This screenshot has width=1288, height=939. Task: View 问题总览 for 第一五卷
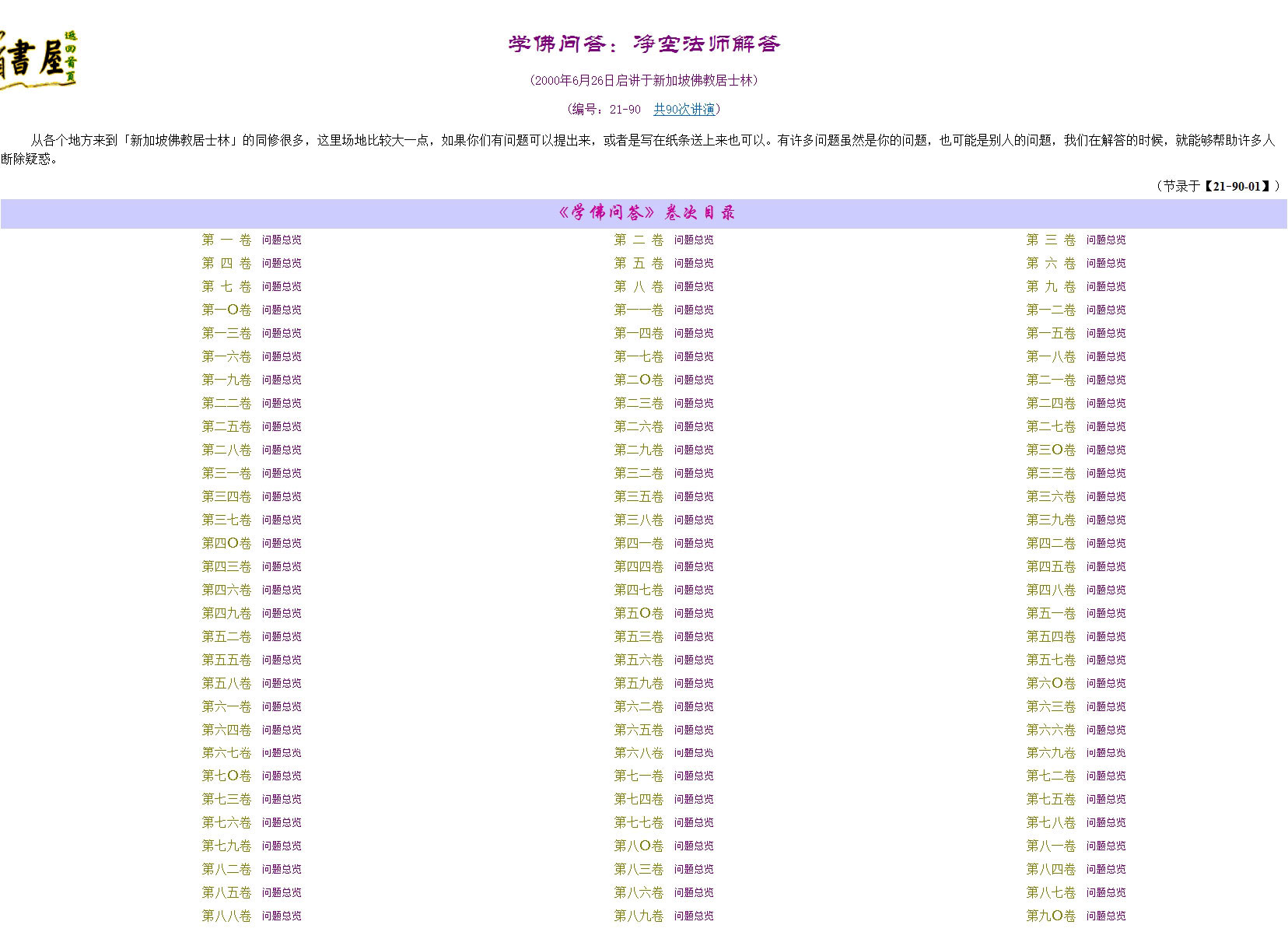(1105, 334)
